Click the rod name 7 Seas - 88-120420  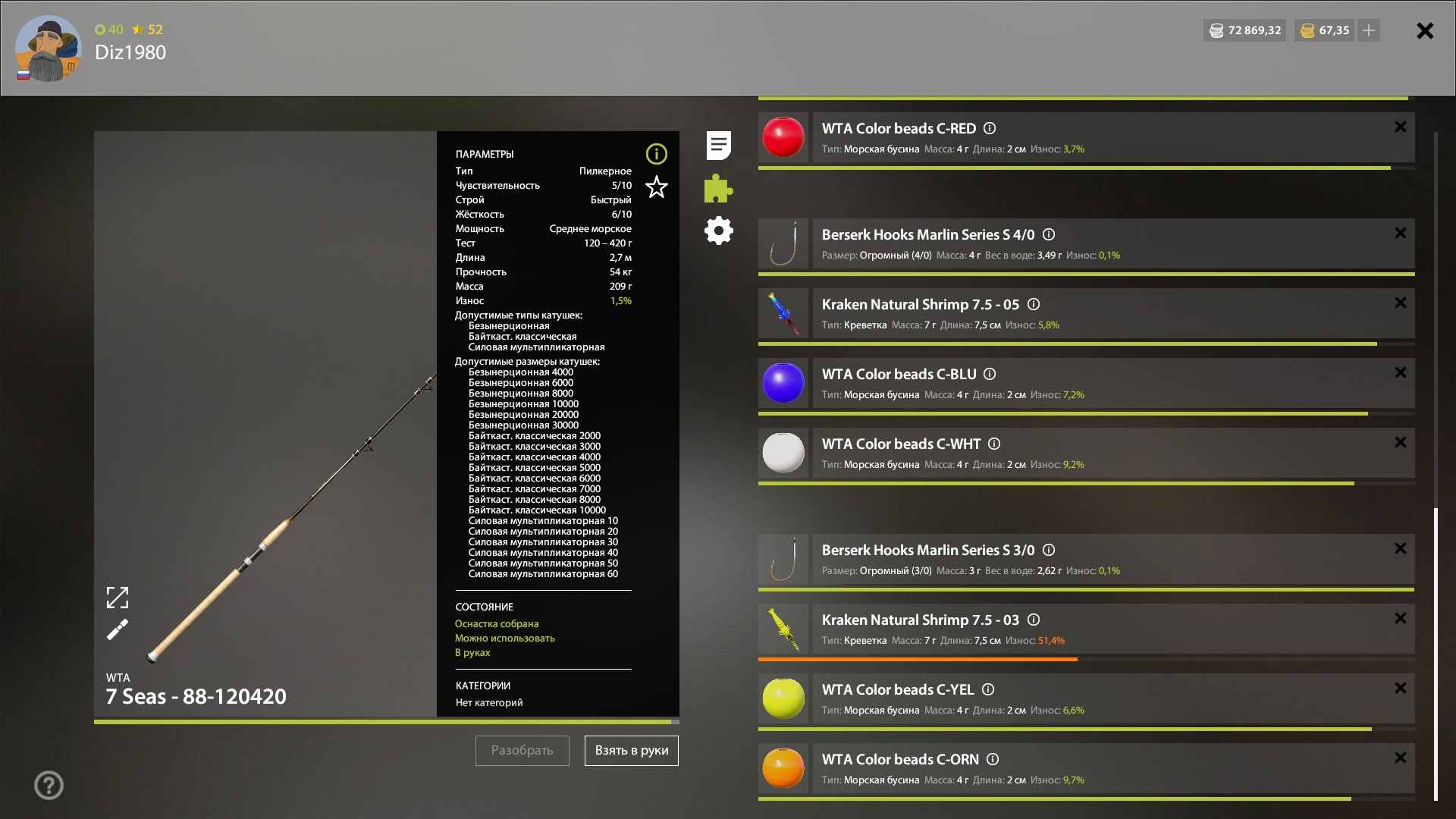(196, 697)
